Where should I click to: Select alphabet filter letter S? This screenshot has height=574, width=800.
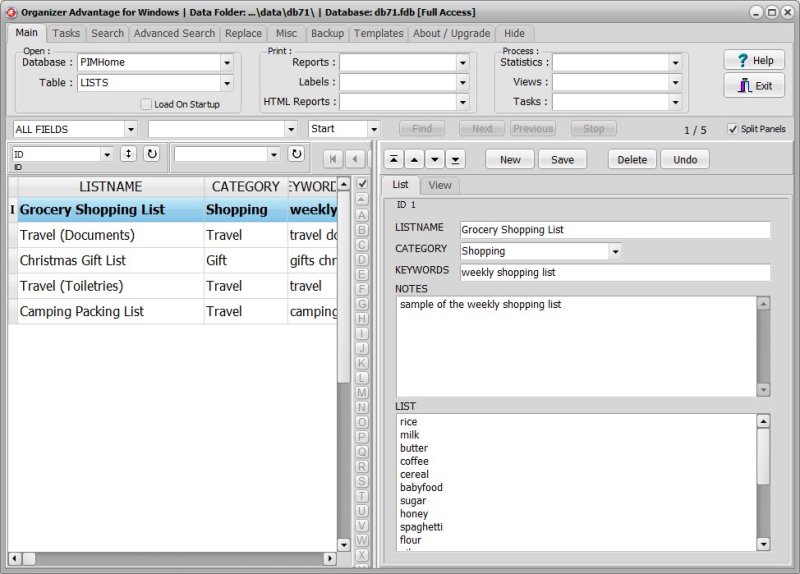pyautogui.click(x=362, y=482)
